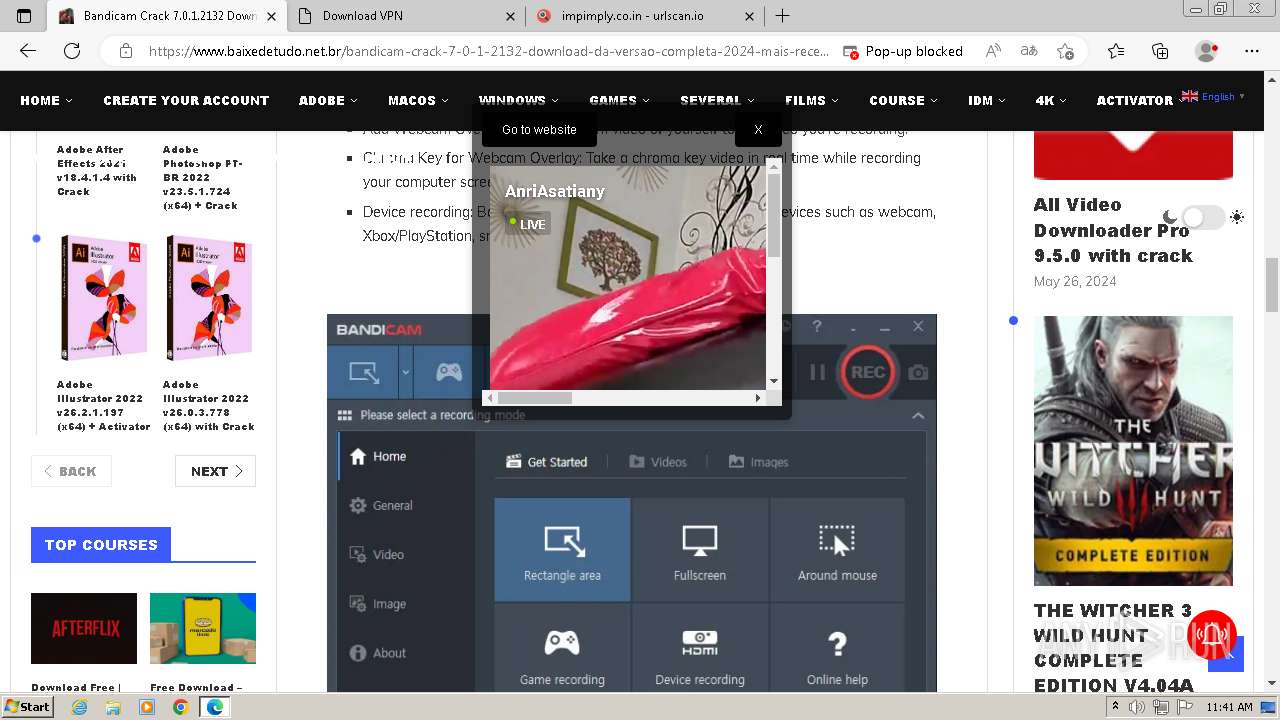Open the browser Settings and more menu
This screenshot has width=1280, height=720.
click(1252, 51)
